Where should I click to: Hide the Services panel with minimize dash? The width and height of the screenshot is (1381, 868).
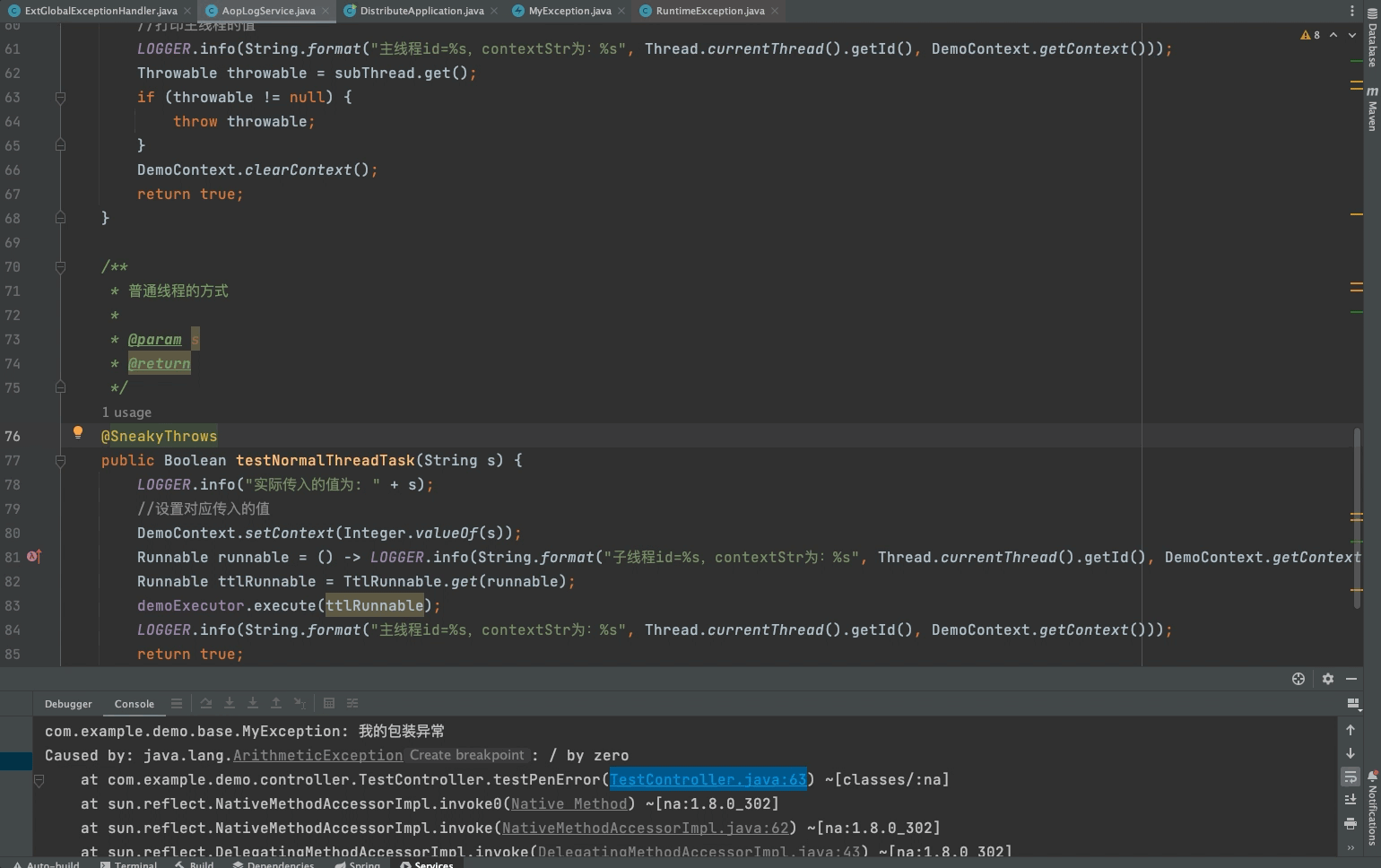tap(1351, 679)
